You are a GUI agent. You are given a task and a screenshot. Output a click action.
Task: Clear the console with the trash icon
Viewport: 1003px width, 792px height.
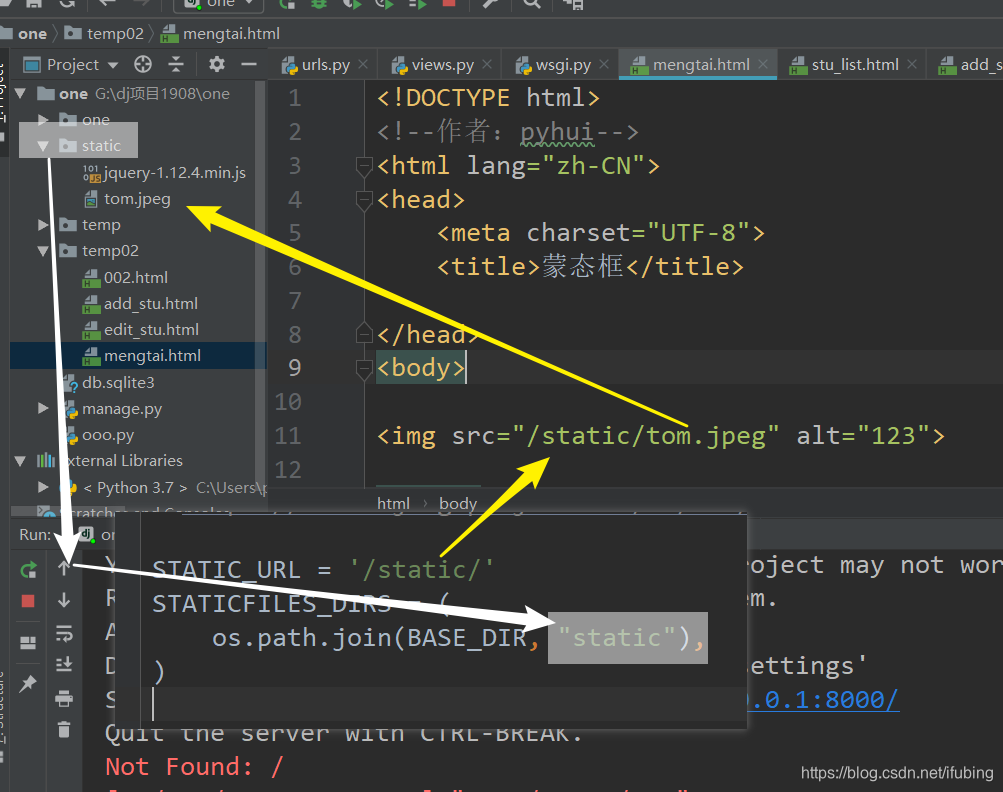point(64,729)
